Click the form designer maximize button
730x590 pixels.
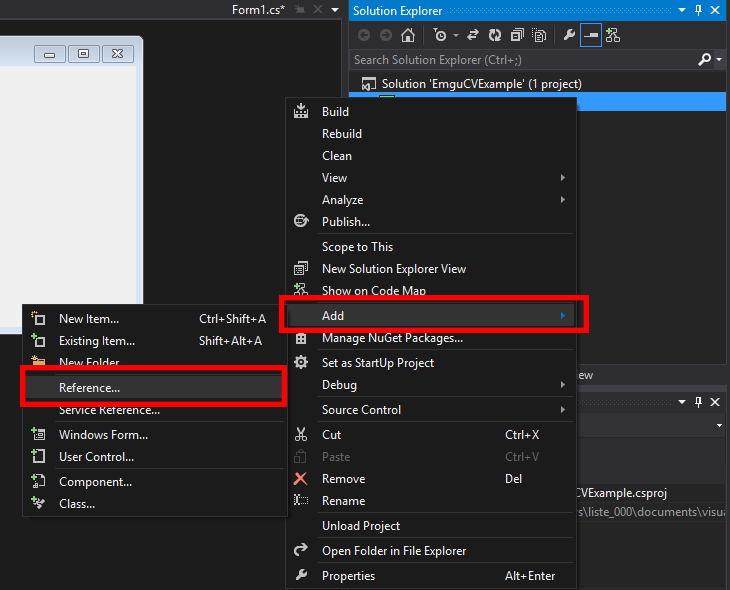pyautogui.click(x=84, y=54)
